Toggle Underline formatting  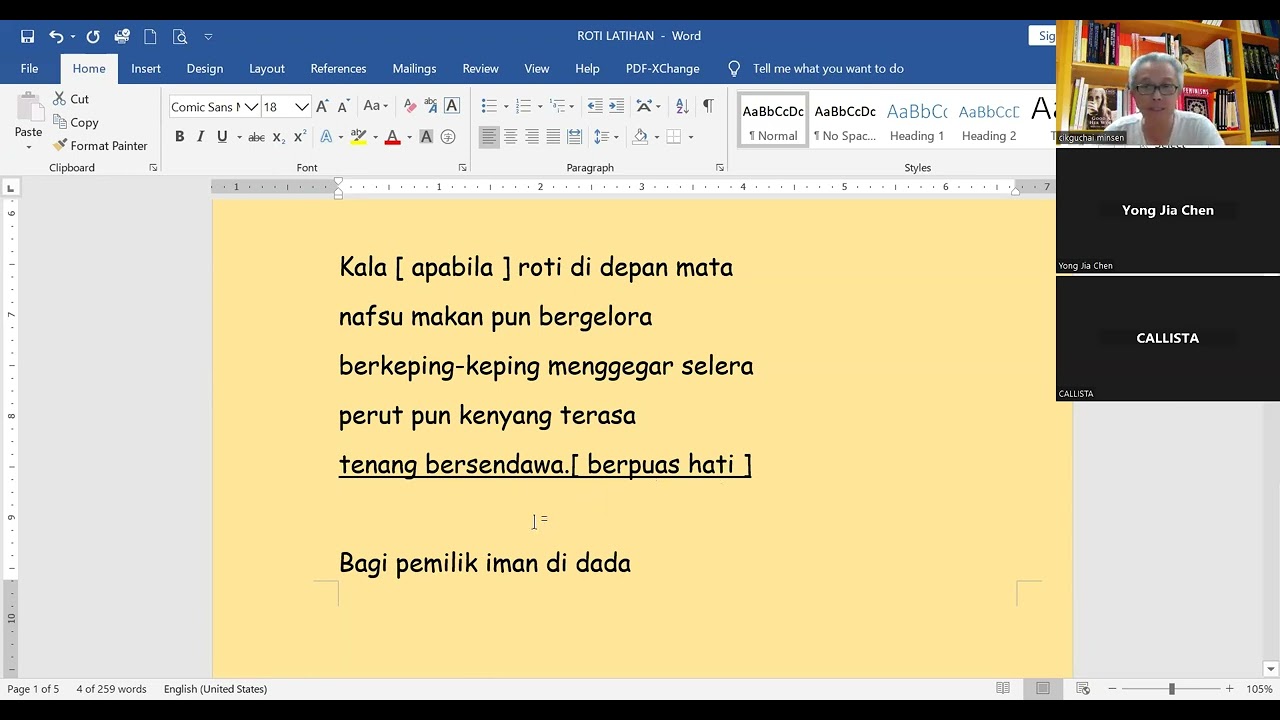(222, 137)
